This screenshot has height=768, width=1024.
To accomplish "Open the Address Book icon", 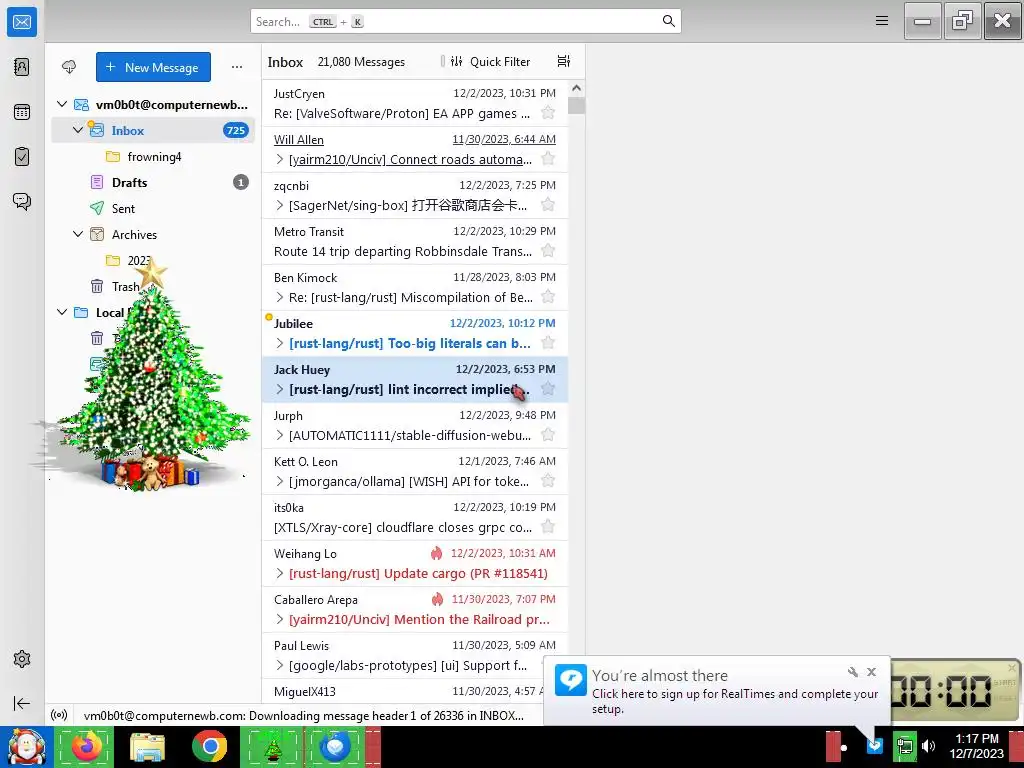I will (22, 67).
